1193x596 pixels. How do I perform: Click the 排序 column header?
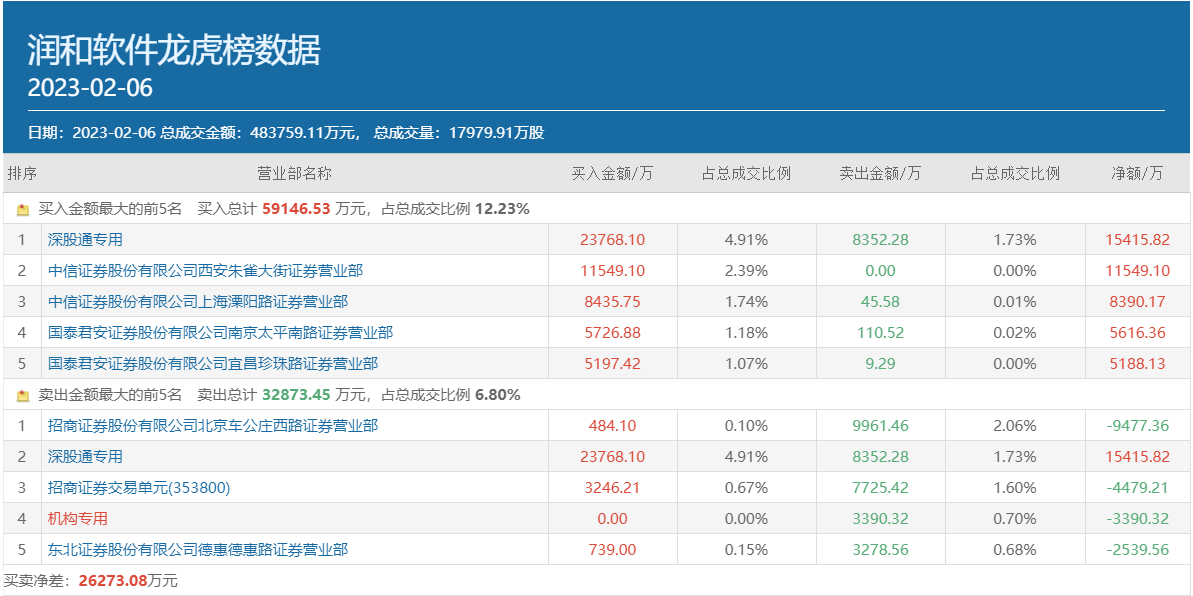point(22,173)
